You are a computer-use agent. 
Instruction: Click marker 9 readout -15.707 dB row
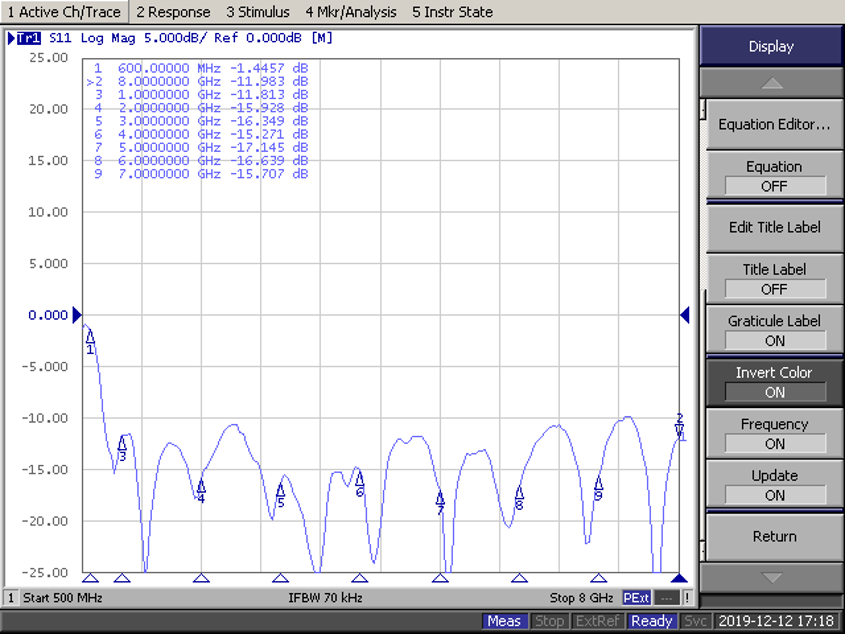tap(200, 174)
